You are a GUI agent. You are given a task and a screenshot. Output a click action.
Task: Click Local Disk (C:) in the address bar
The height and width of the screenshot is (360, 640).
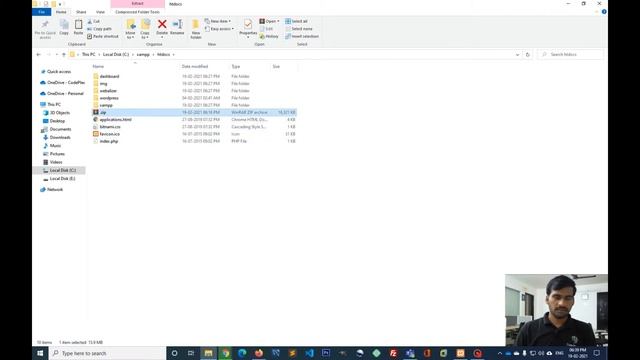[116, 54]
